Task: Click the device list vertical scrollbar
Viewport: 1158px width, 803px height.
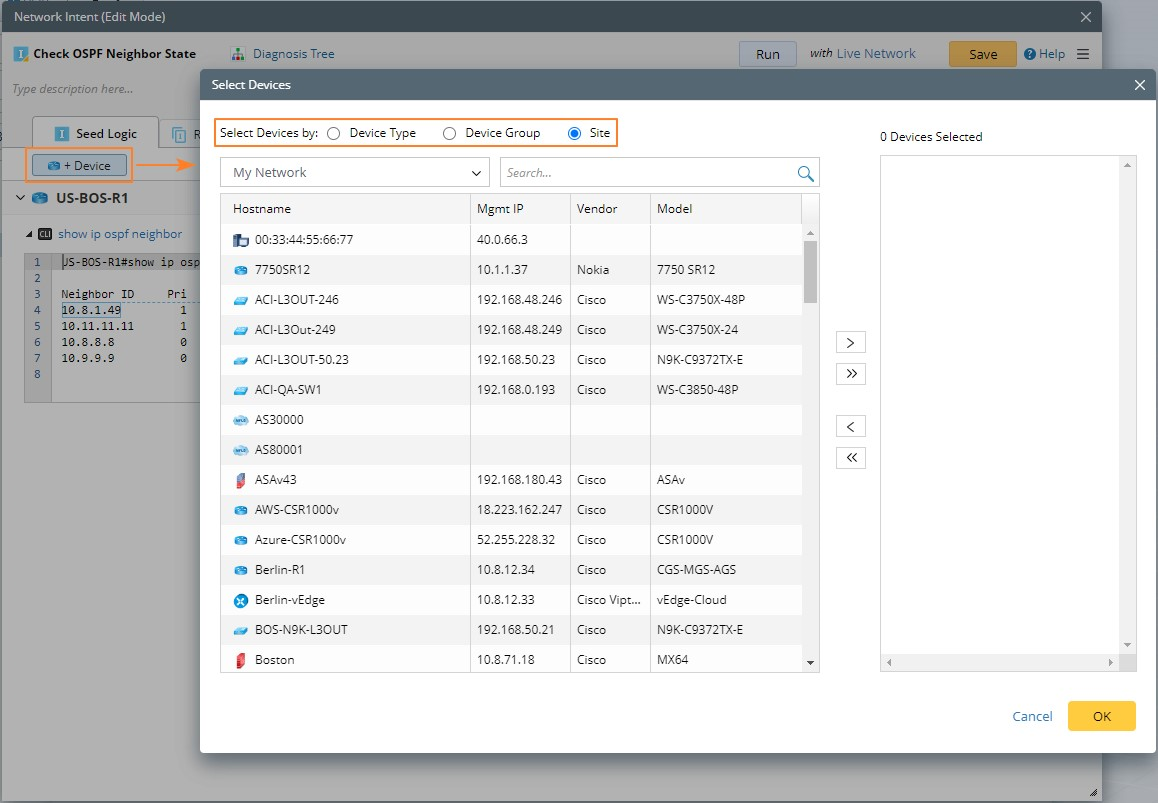Action: (x=810, y=271)
